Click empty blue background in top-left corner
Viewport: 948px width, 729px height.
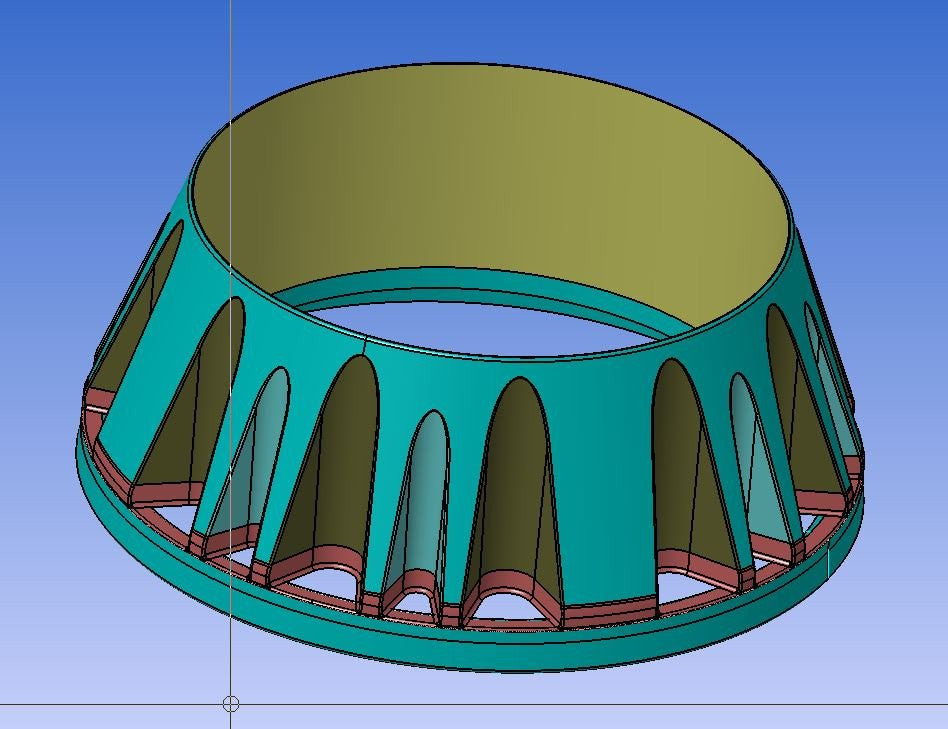pyautogui.click(x=60, y=50)
